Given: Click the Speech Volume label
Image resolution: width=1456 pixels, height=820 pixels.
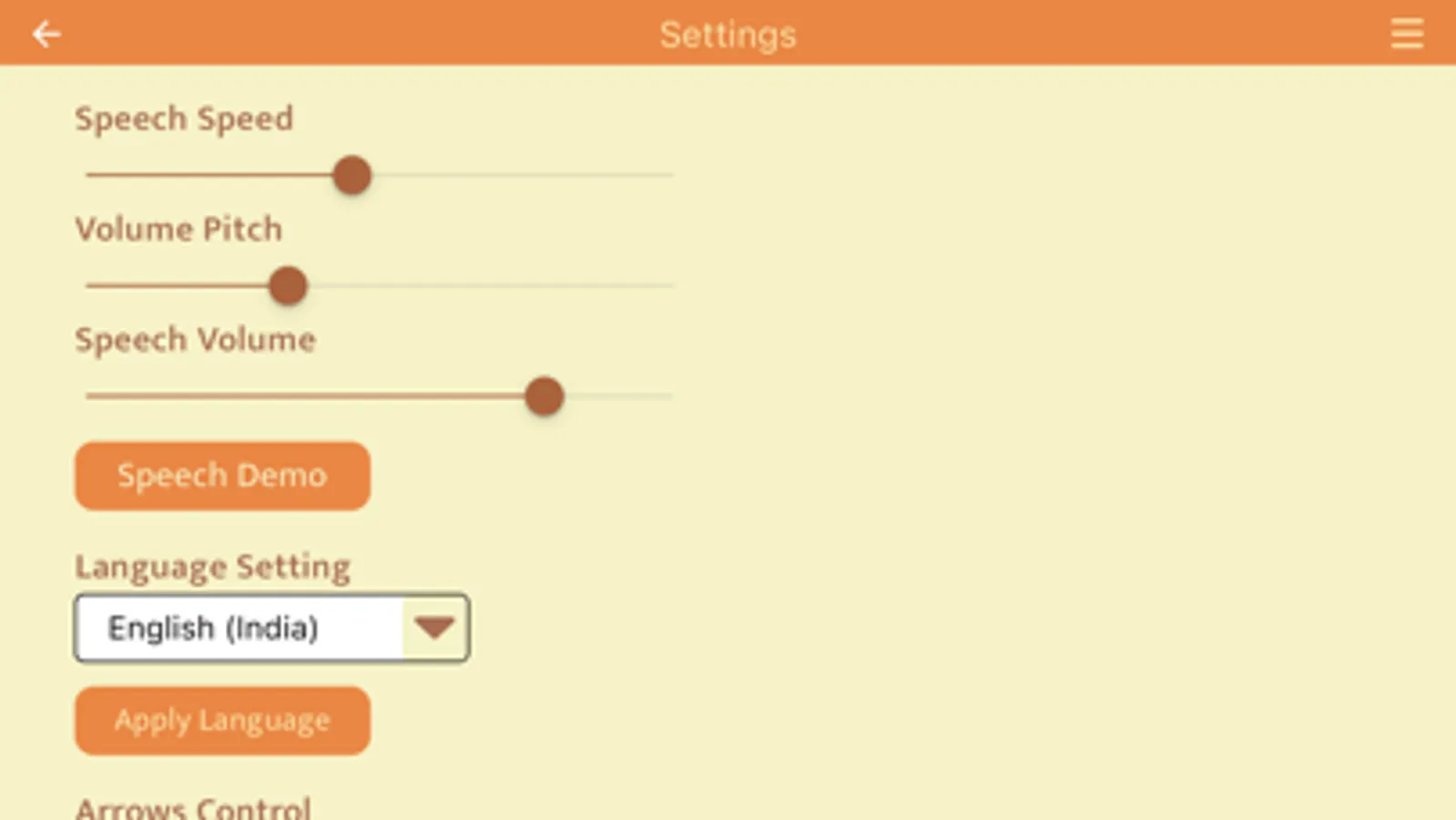Looking at the screenshot, I should click(195, 340).
